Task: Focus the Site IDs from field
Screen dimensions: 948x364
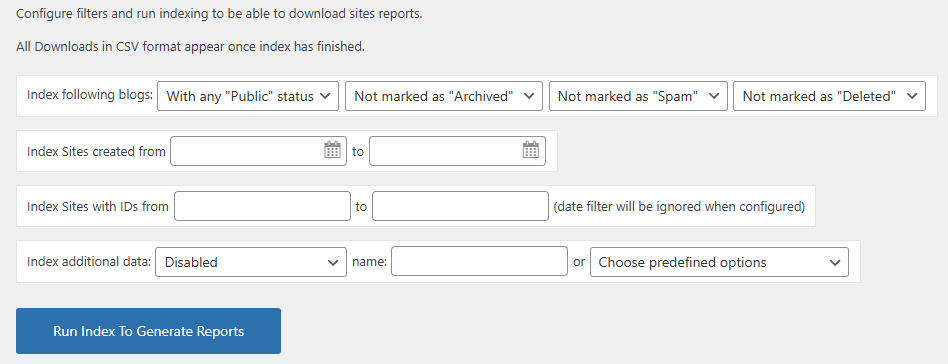Action: (262, 206)
